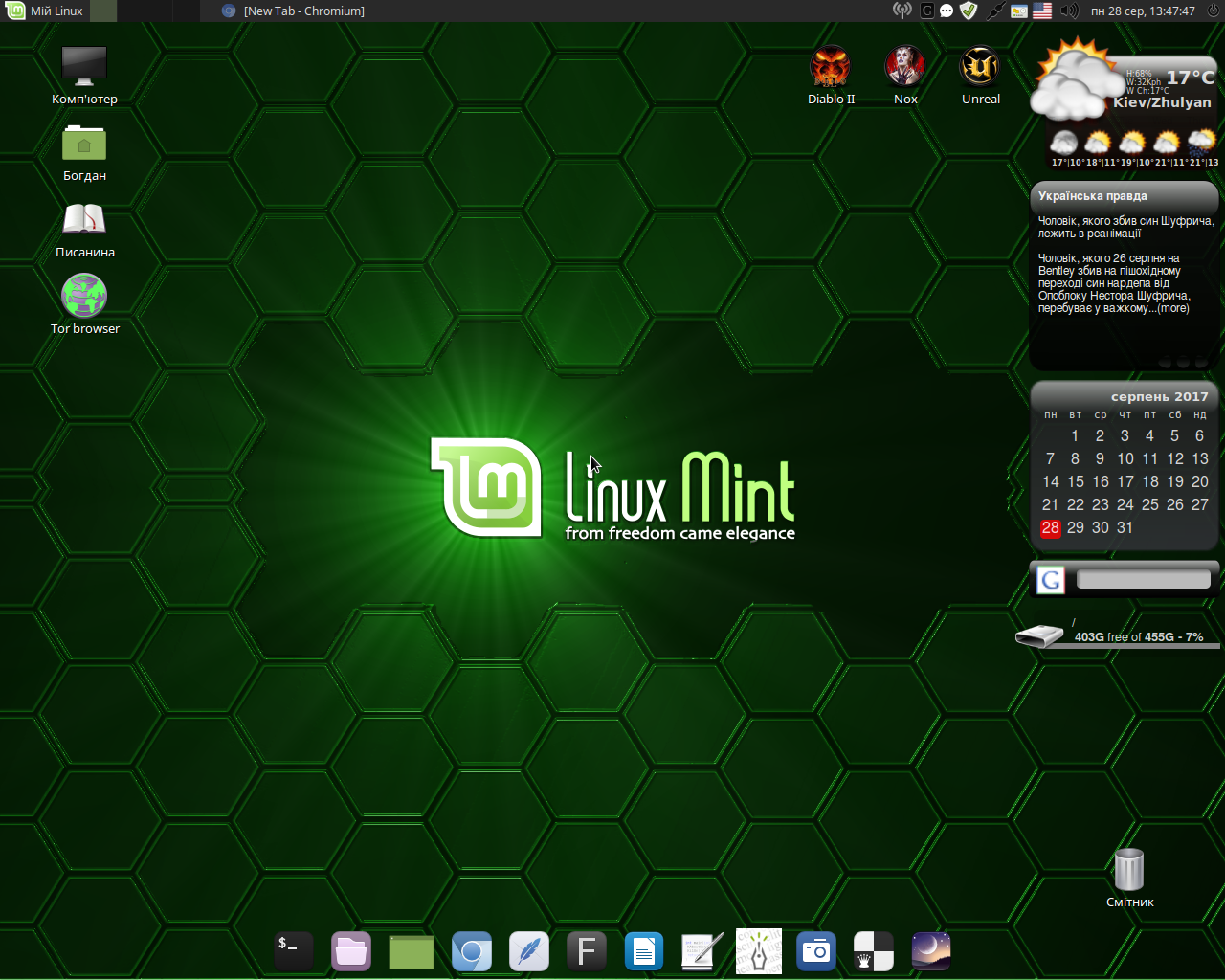Open the Unreal desktop shortcut
This screenshot has width=1225, height=980.
(x=980, y=75)
